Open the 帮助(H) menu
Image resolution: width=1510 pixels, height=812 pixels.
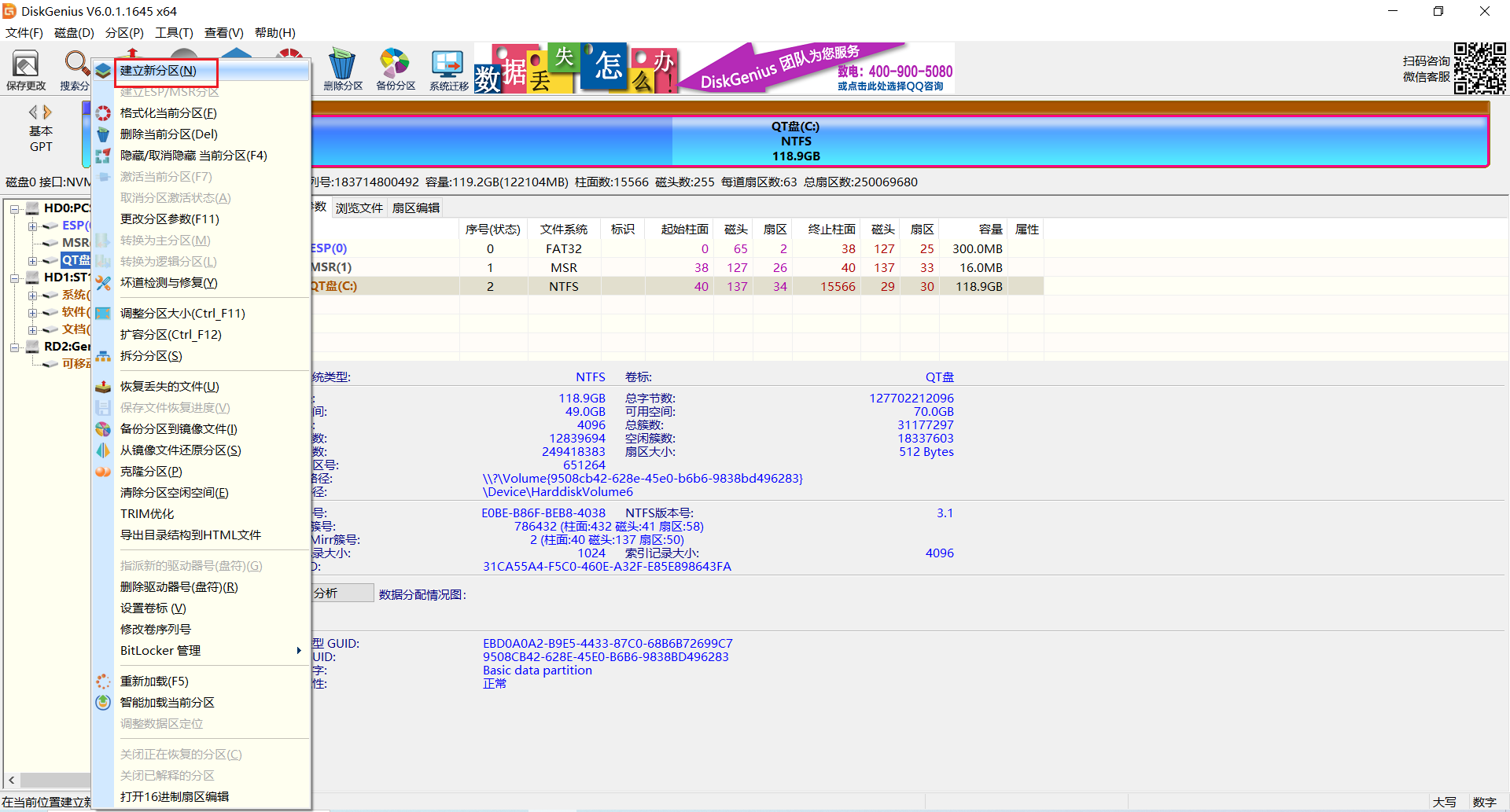(x=275, y=32)
